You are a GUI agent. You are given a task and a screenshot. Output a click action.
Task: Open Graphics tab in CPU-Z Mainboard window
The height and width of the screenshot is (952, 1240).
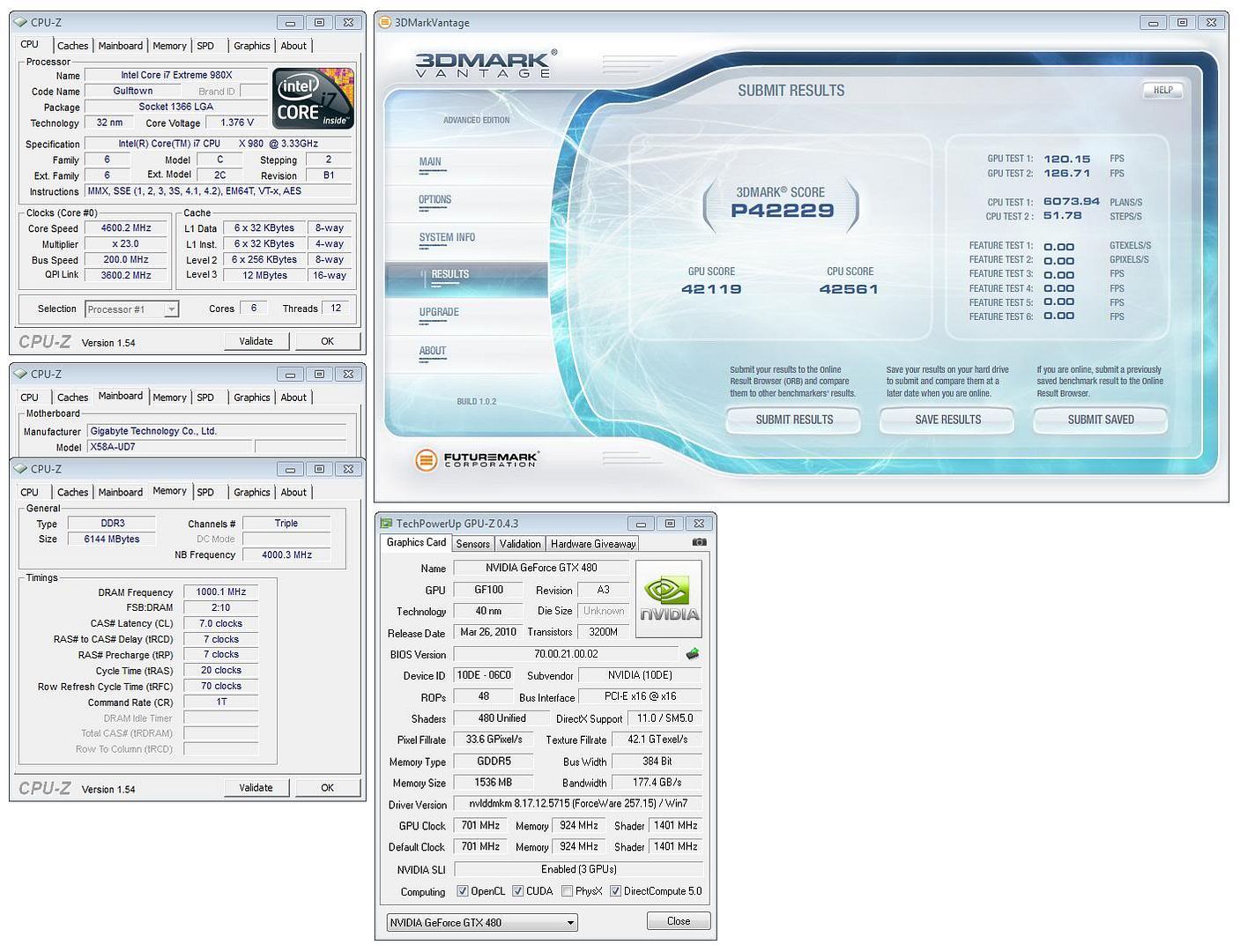[252, 398]
